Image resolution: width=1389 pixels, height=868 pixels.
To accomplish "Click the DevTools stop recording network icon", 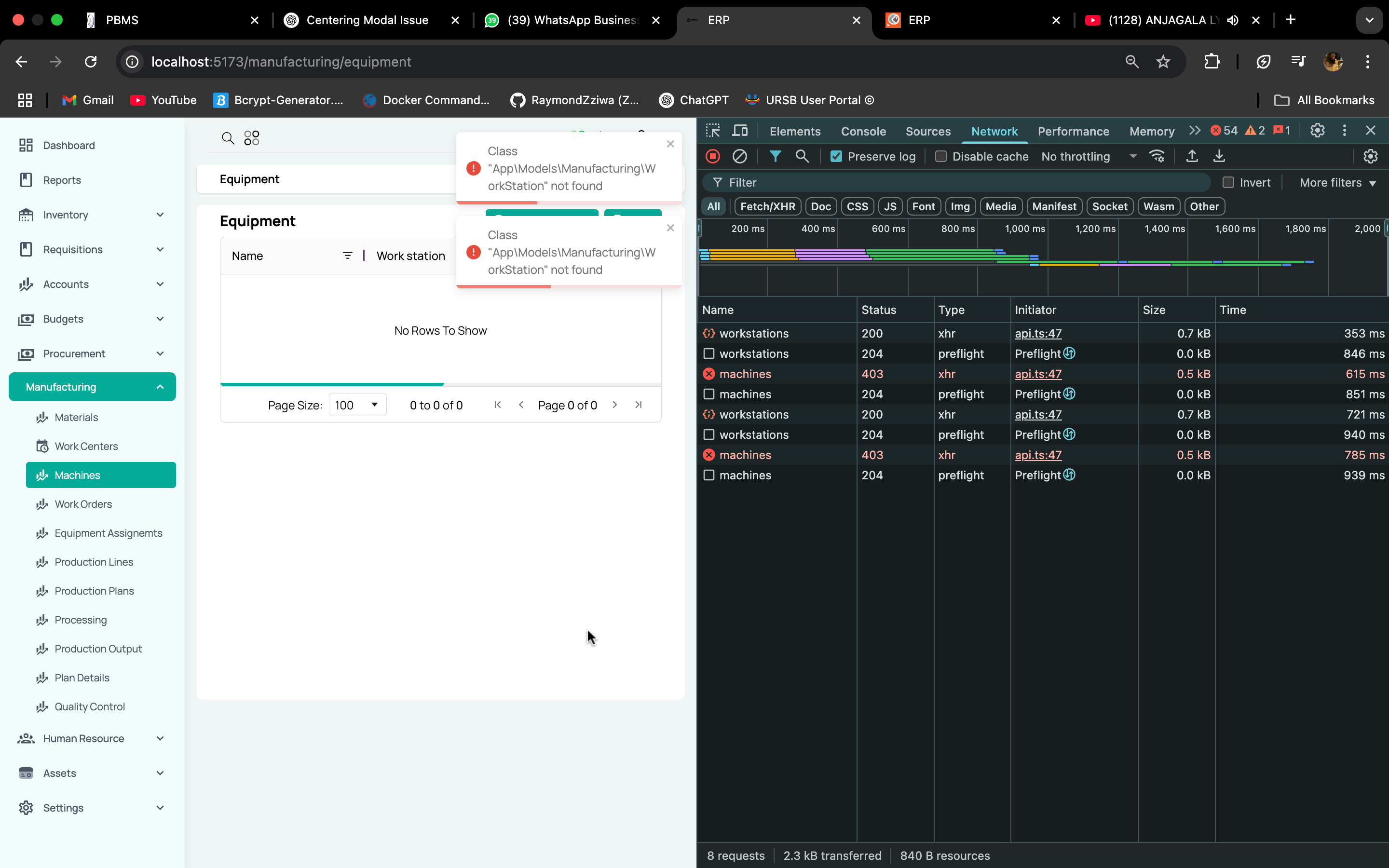I will (x=713, y=156).
